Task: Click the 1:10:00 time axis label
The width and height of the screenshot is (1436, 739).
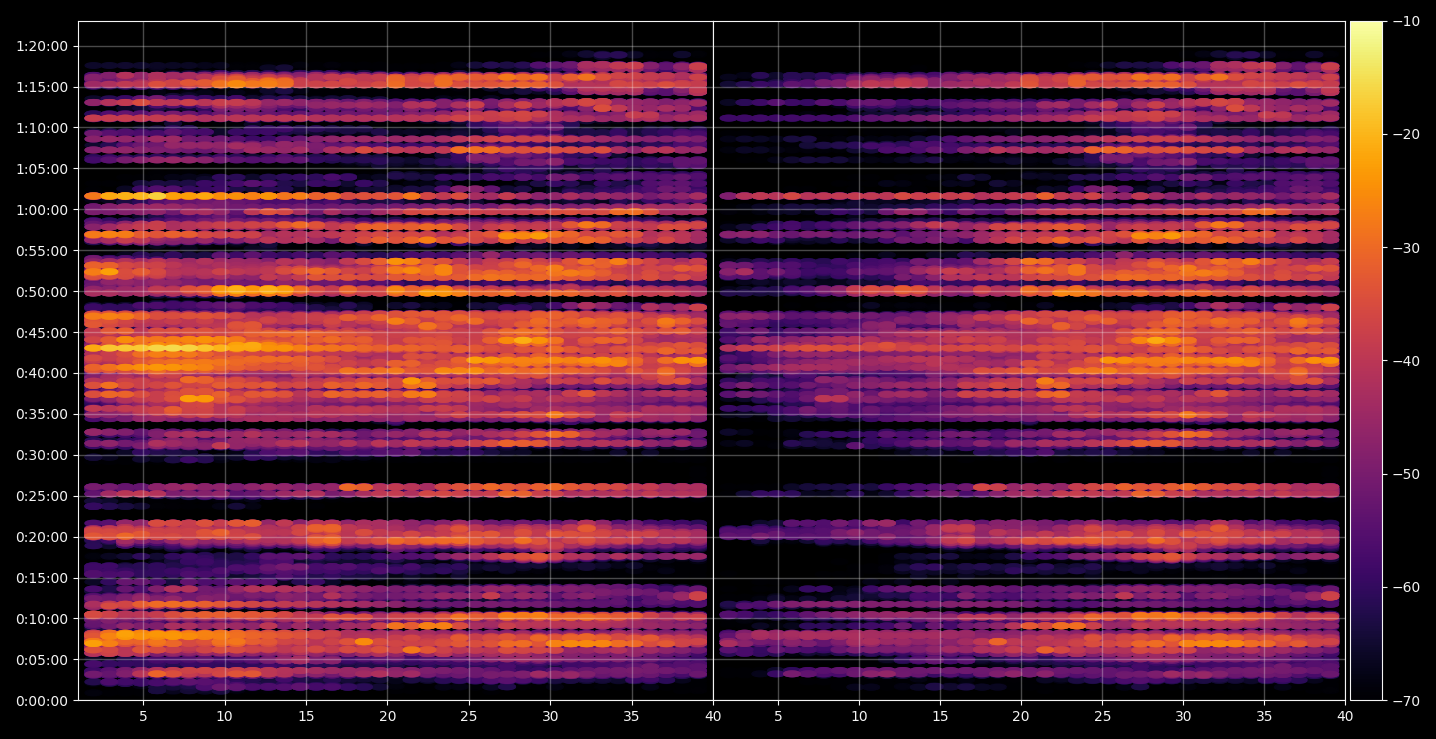Action: coord(42,128)
